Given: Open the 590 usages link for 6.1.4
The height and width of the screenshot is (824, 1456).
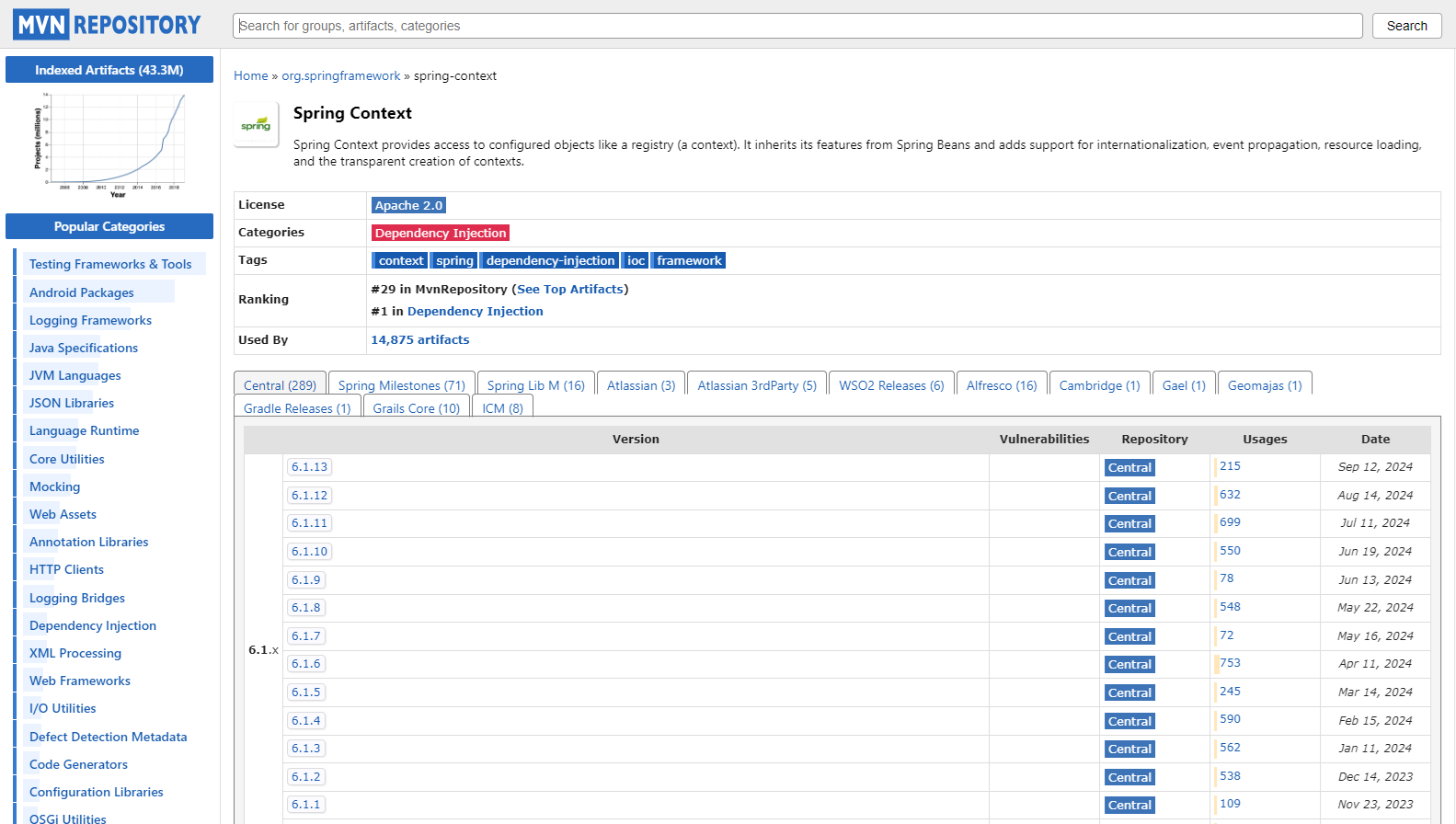Looking at the screenshot, I should coord(1230,719).
